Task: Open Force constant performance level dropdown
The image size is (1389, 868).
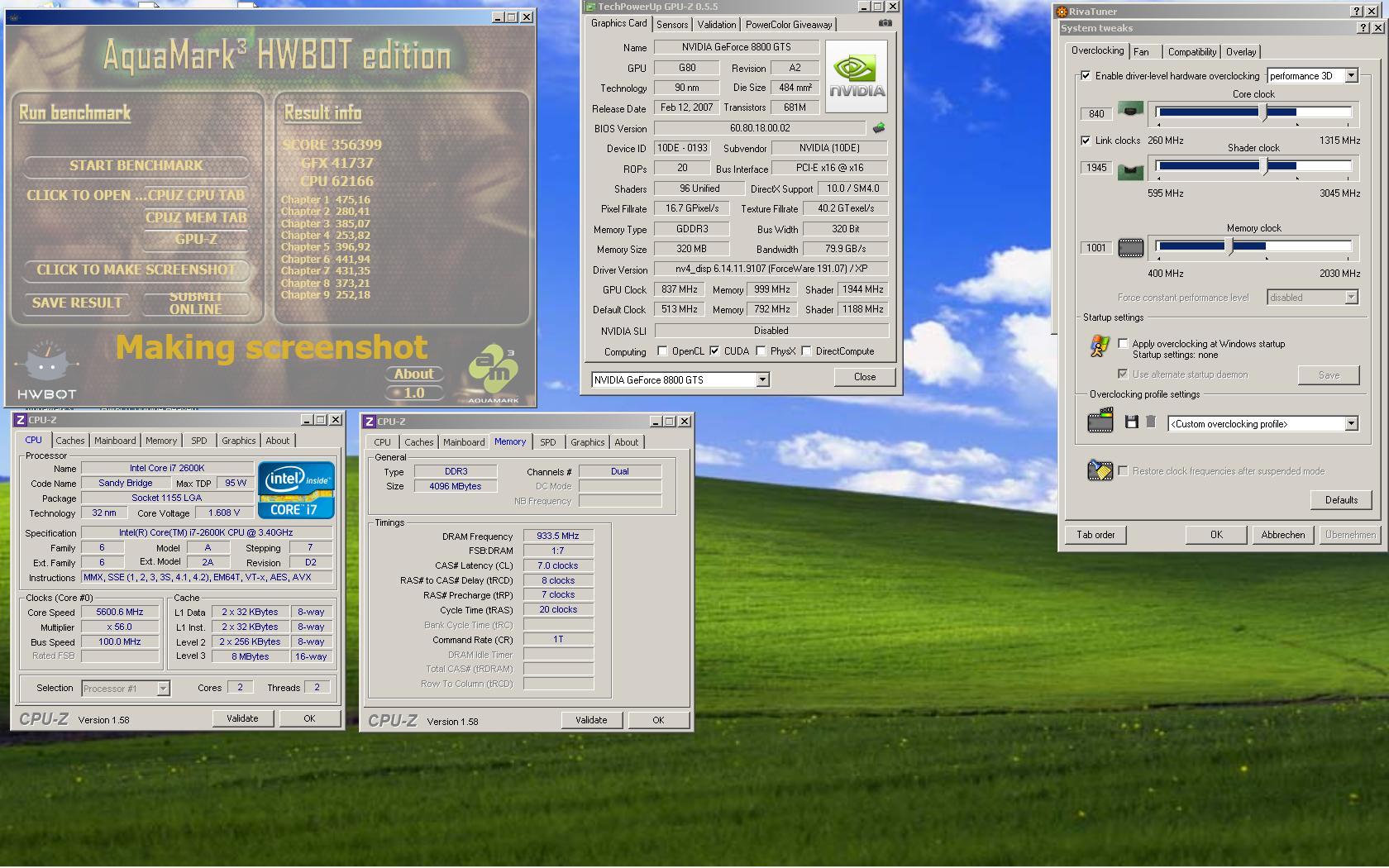Action: 1351,297
